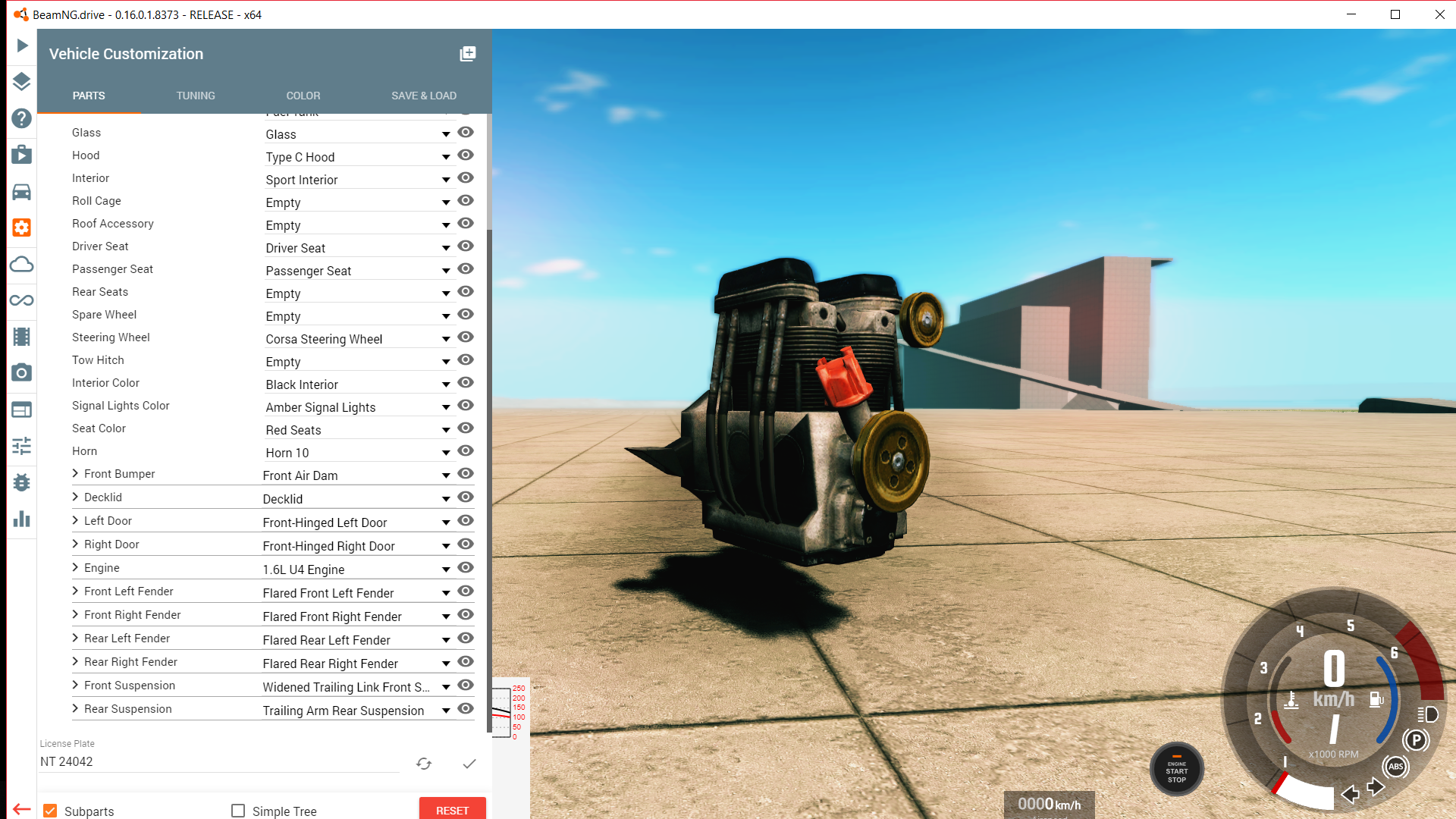Toggle the Subparts checkbox
This screenshot has height=819, width=1456.
pos(51,811)
